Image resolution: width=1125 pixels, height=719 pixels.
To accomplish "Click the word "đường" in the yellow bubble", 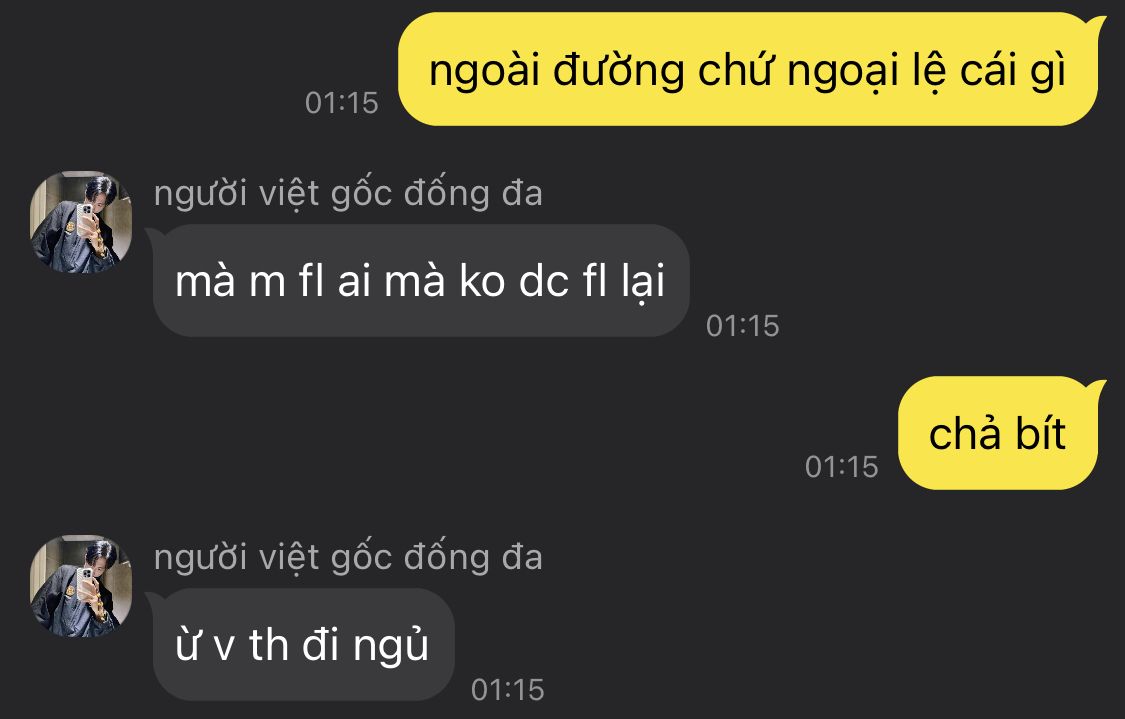I will (619, 72).
